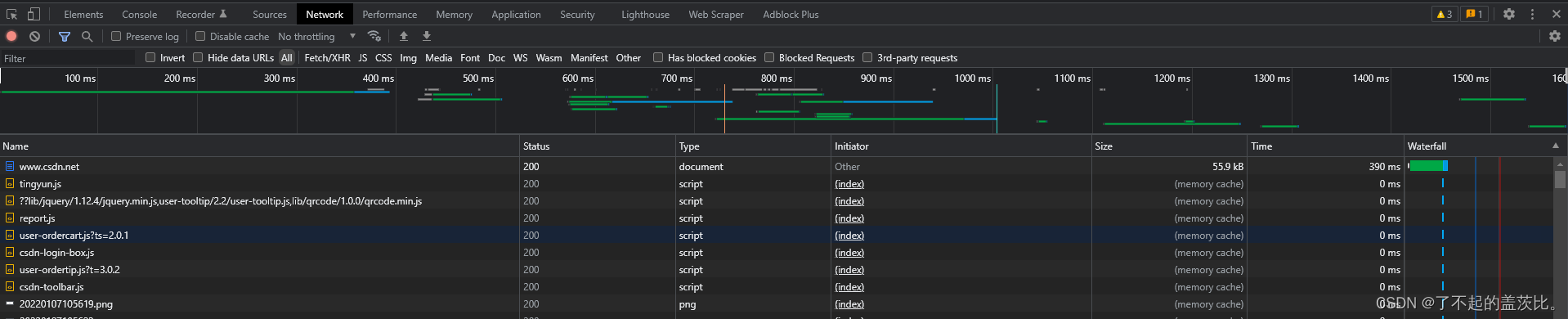Viewport: 1568px width, 319px height.
Task: Filter requests by CSS type
Action: click(383, 57)
